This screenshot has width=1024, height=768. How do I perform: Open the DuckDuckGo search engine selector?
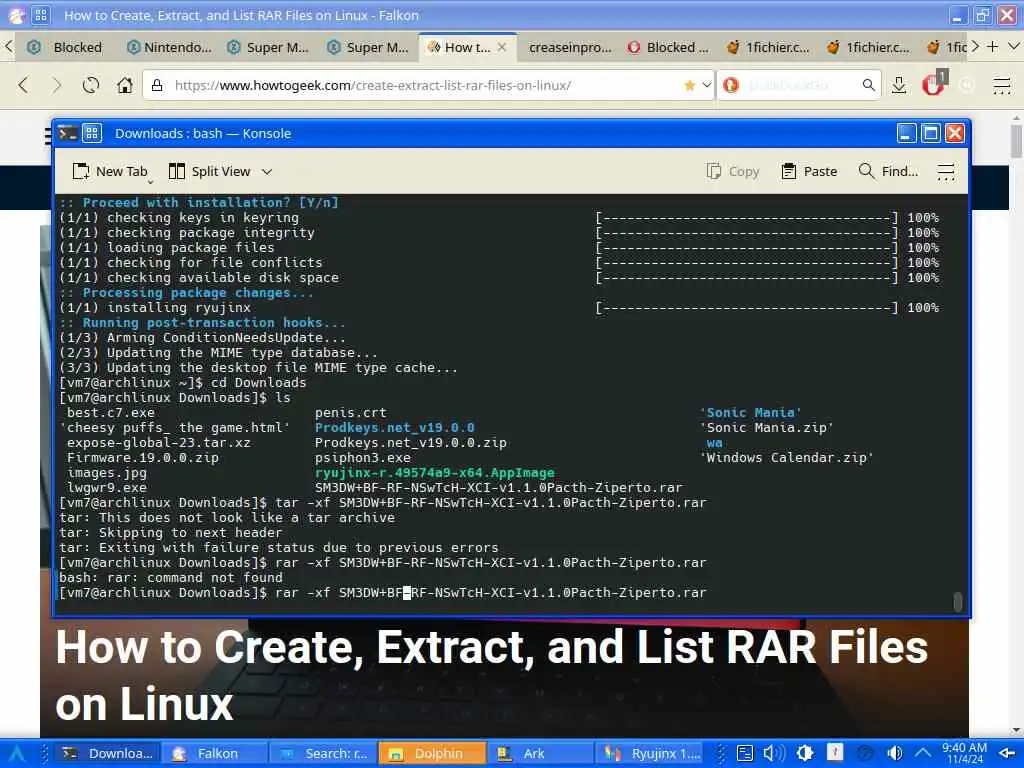[x=731, y=85]
